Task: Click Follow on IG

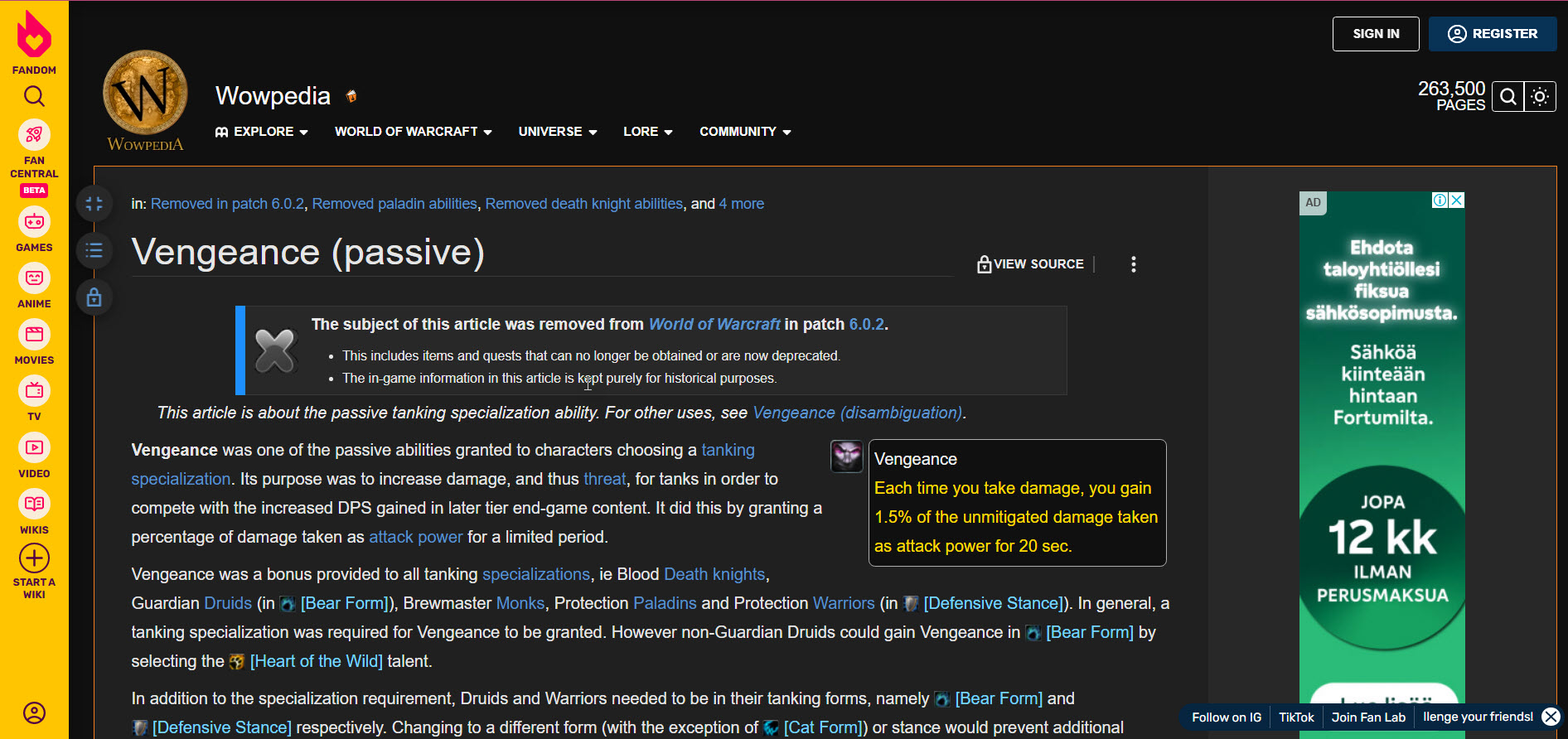Action: 1227,717
